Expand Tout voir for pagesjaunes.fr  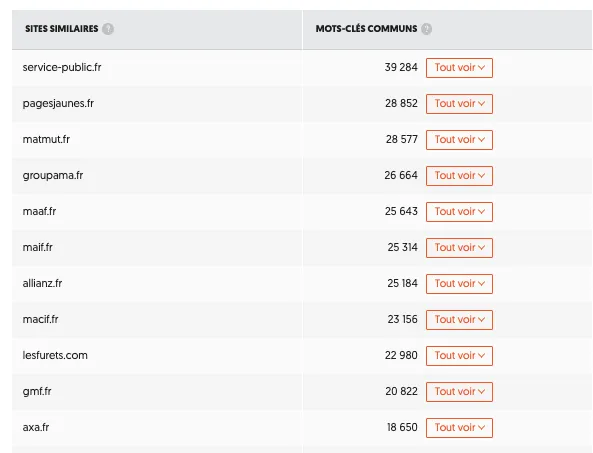pyautogui.click(x=459, y=104)
